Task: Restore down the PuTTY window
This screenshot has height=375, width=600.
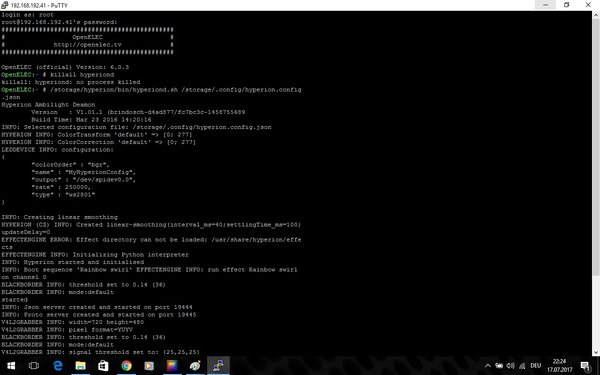Action: (567, 5)
